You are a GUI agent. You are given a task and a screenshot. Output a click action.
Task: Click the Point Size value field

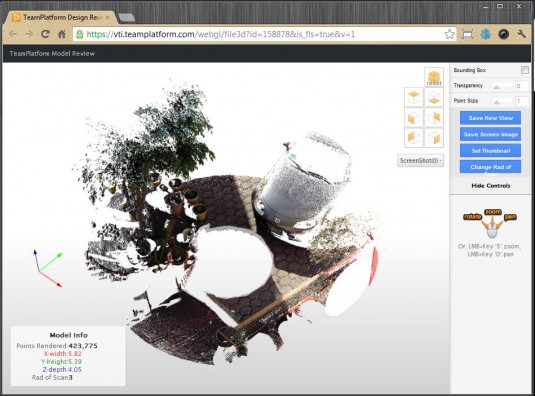click(521, 101)
